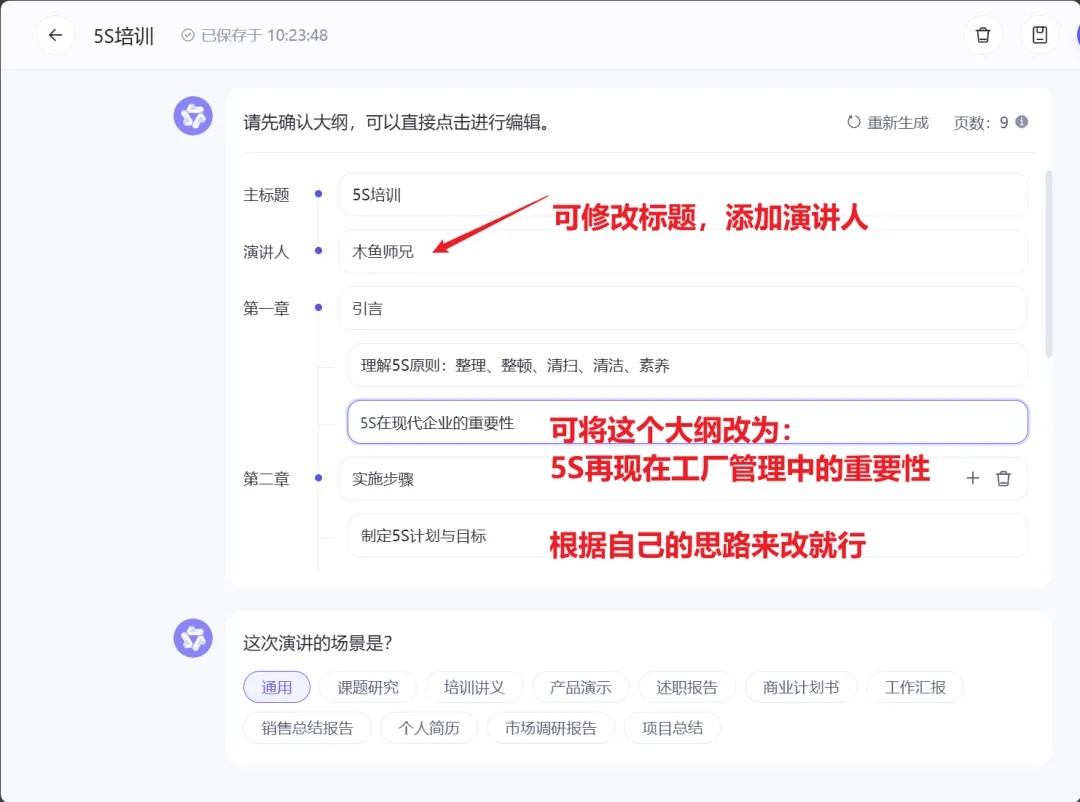Delete the 实施步骤 chapter with trash icon

click(1003, 479)
